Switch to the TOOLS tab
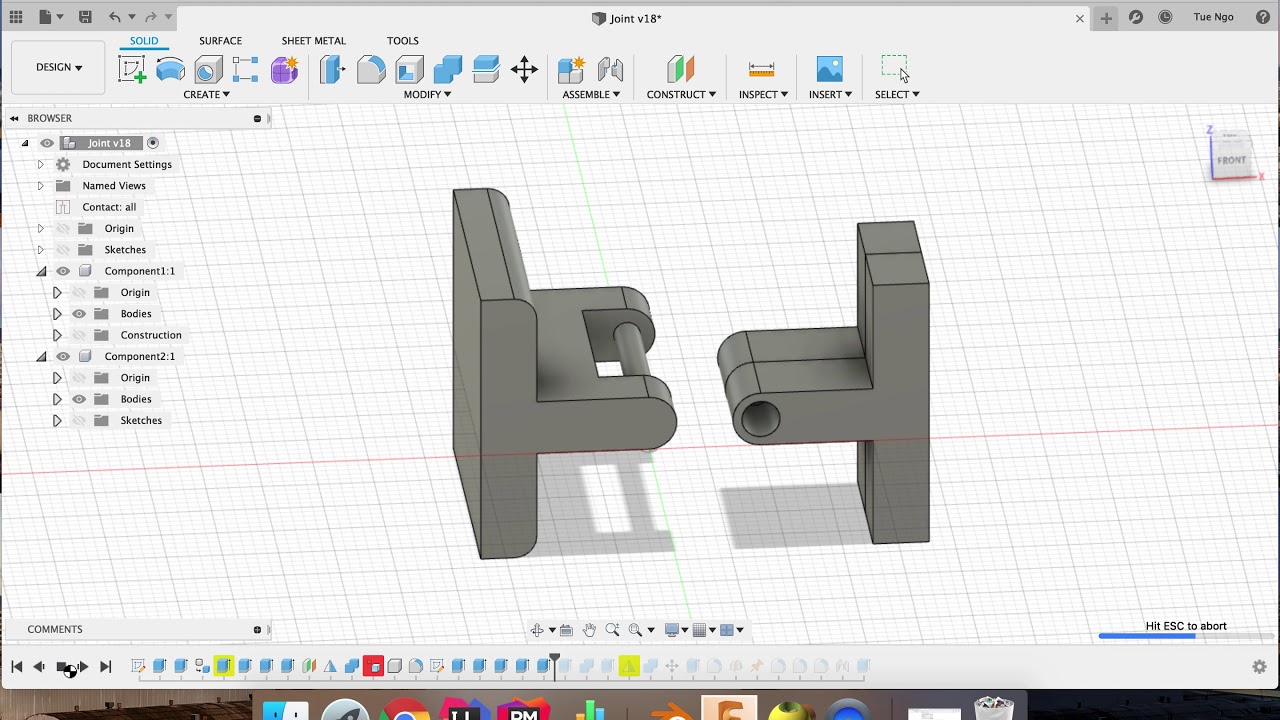The image size is (1280, 720). [403, 41]
